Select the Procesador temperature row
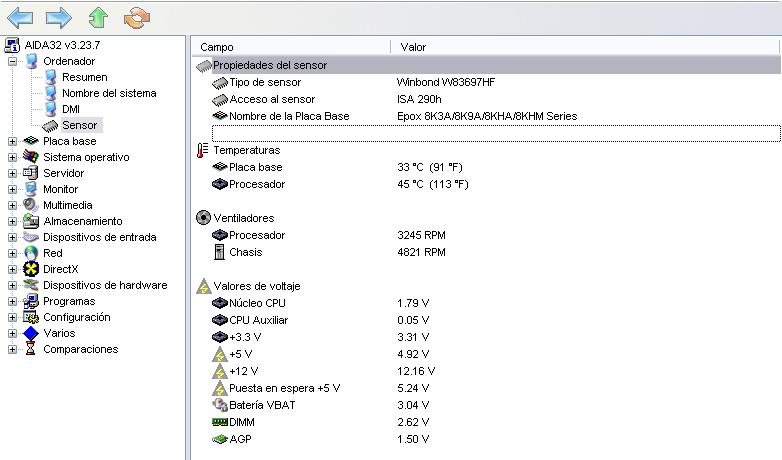Viewport: 782px width, 460px height. 486,184
